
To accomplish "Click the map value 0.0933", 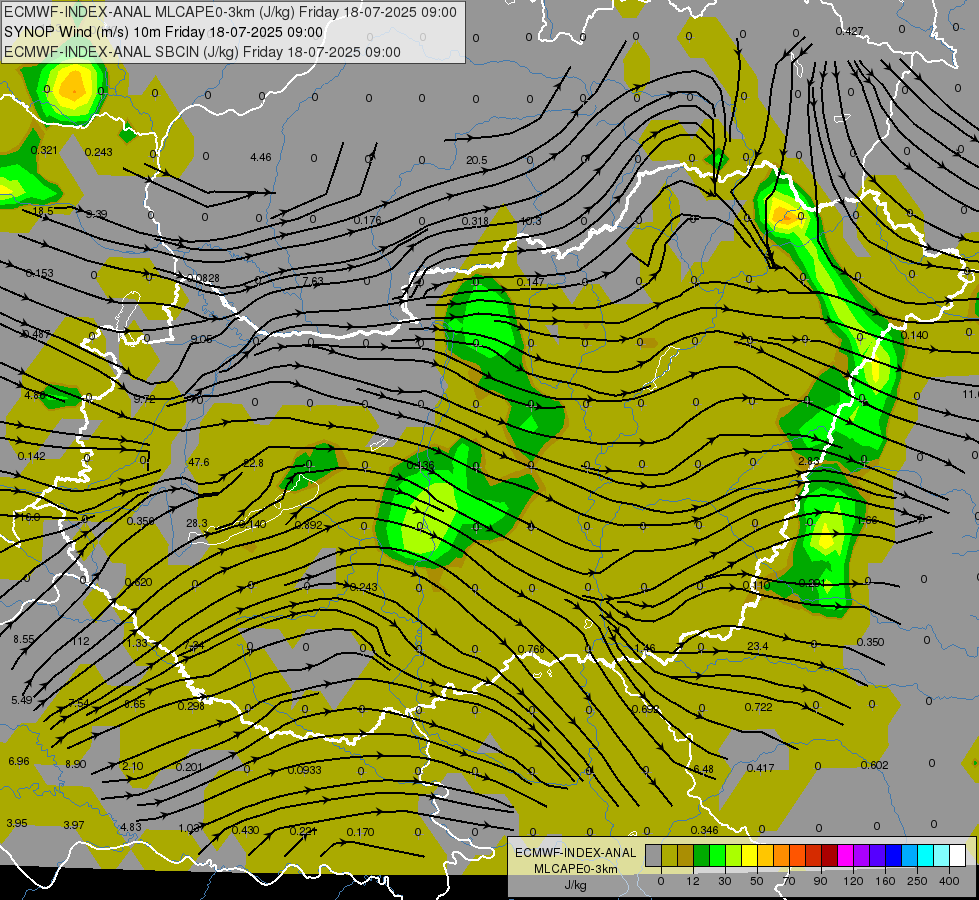I will pos(305,770).
